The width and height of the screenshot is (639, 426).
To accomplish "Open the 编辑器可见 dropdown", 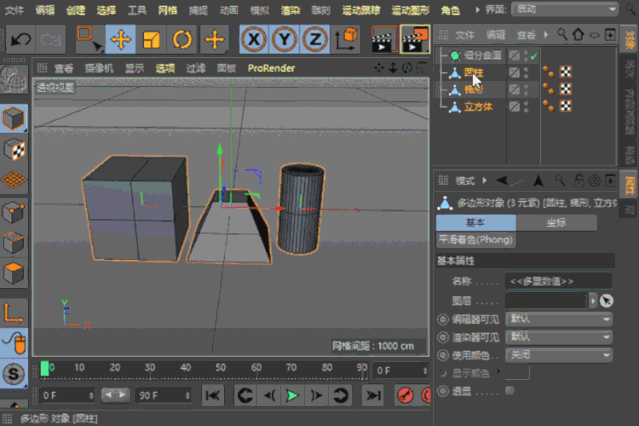I will (x=559, y=319).
